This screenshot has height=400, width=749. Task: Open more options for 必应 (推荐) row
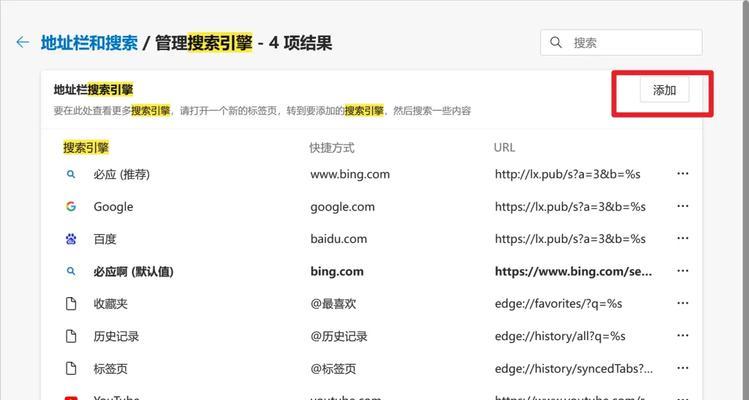683,174
